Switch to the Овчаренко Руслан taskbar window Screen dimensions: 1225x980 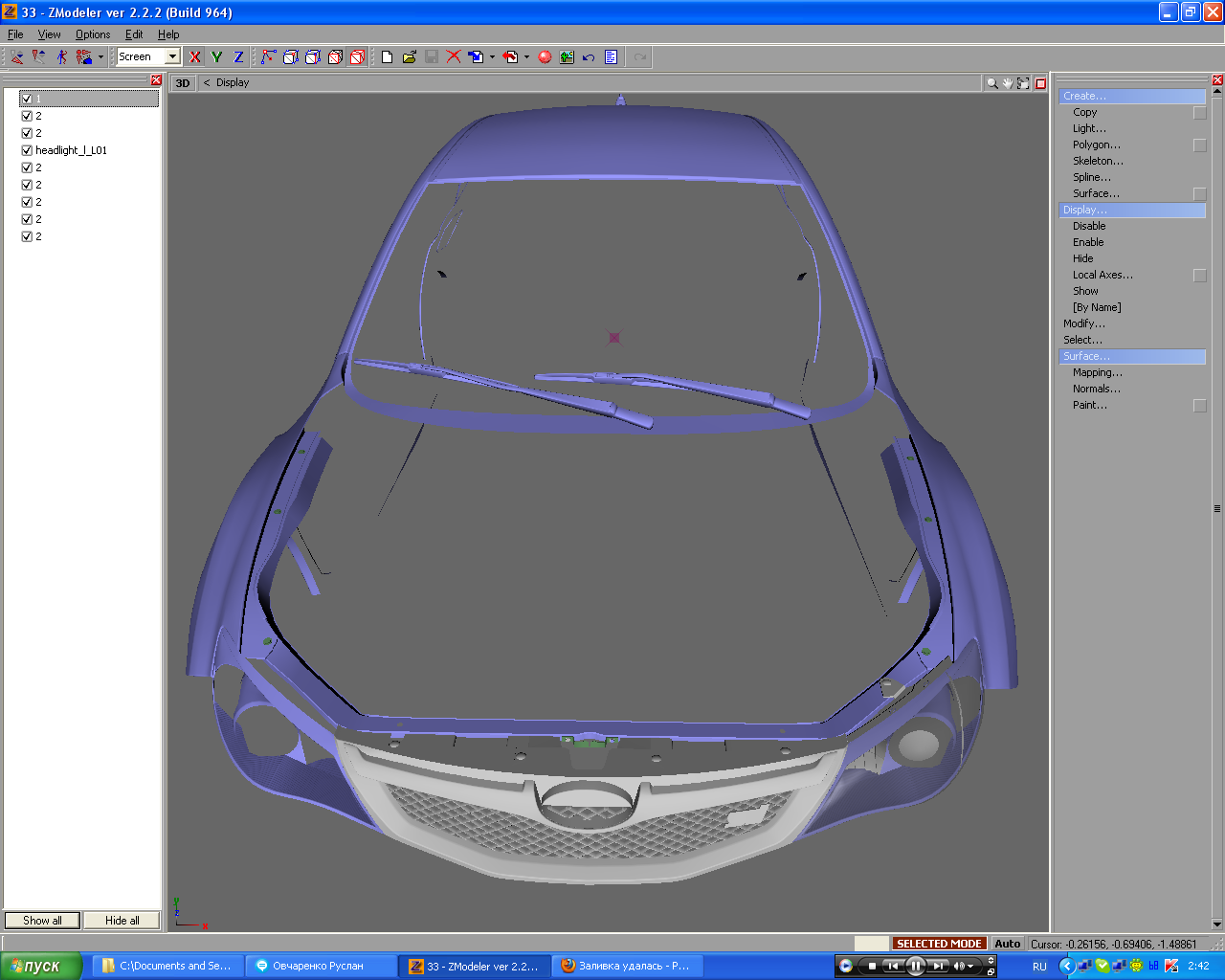[321, 967]
